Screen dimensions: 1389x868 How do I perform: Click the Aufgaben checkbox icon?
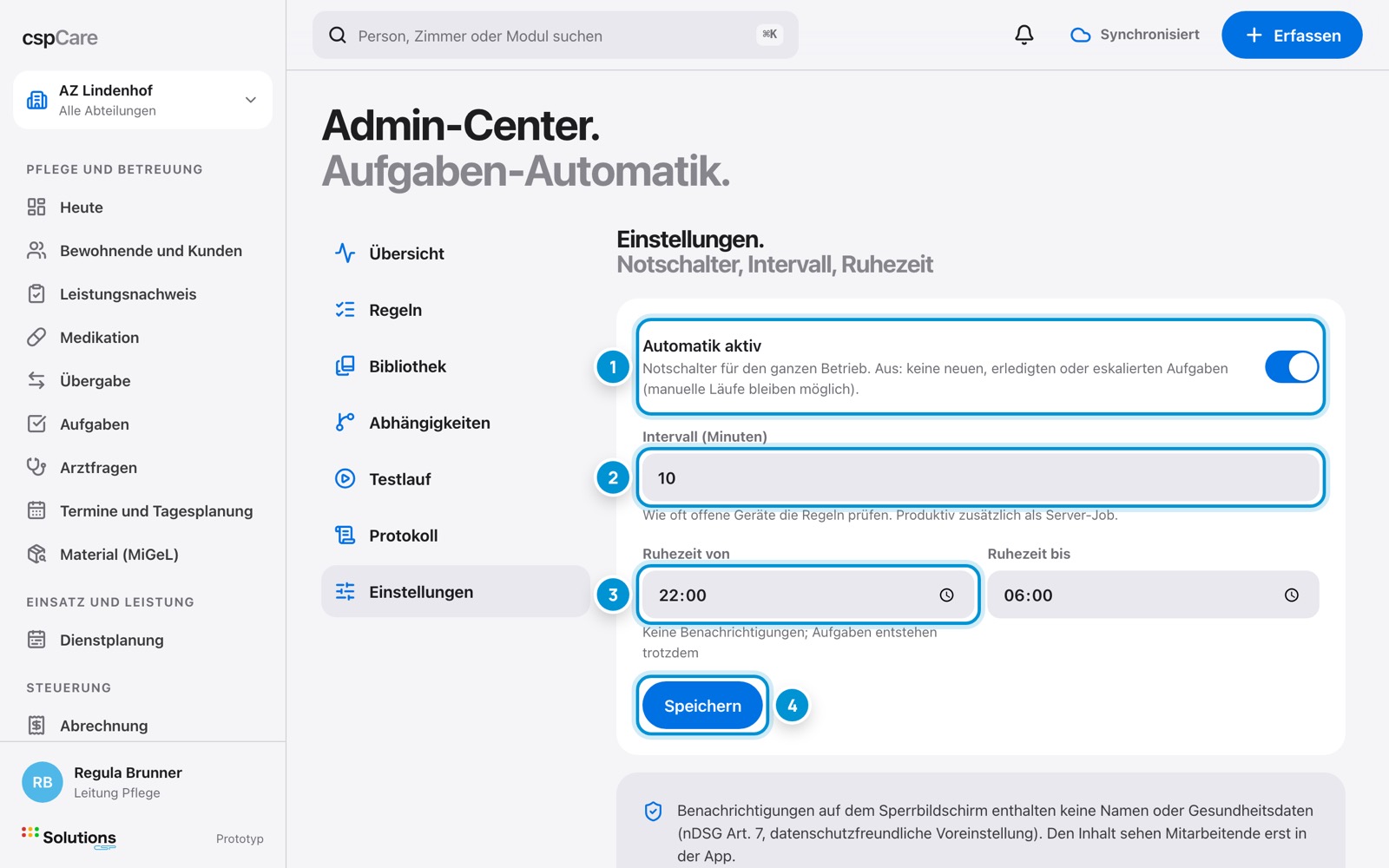(x=36, y=424)
